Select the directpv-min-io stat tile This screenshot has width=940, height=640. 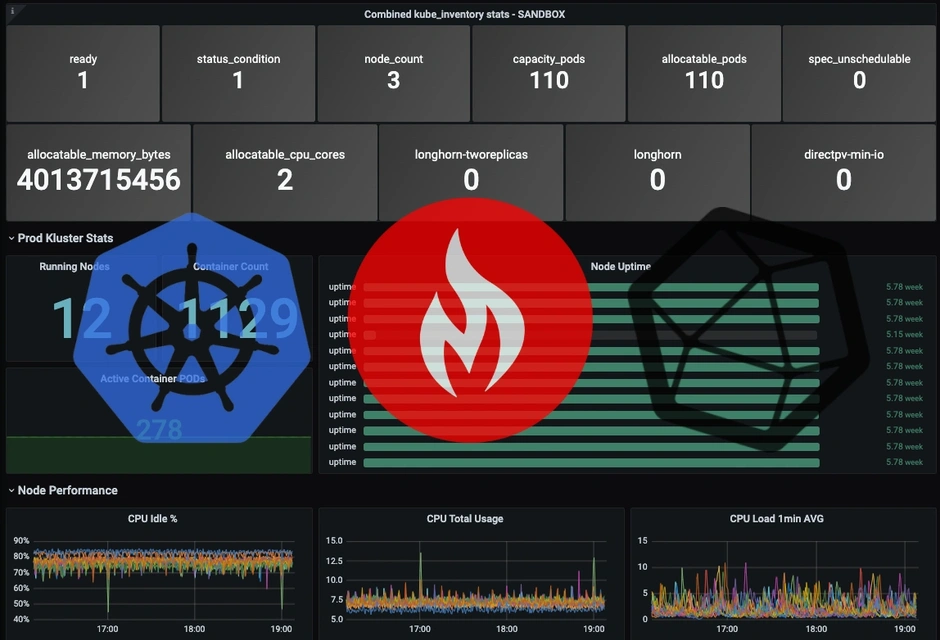pyautogui.click(x=843, y=173)
